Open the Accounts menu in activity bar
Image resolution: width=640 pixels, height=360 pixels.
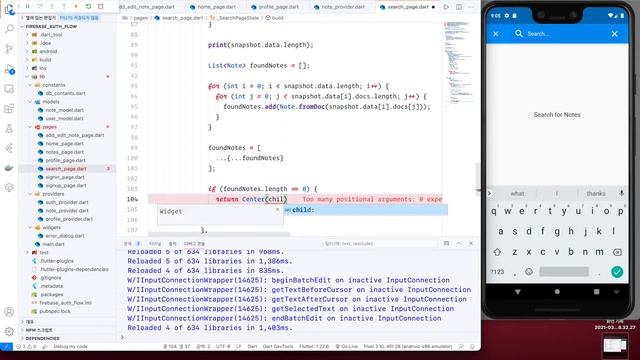(9, 312)
